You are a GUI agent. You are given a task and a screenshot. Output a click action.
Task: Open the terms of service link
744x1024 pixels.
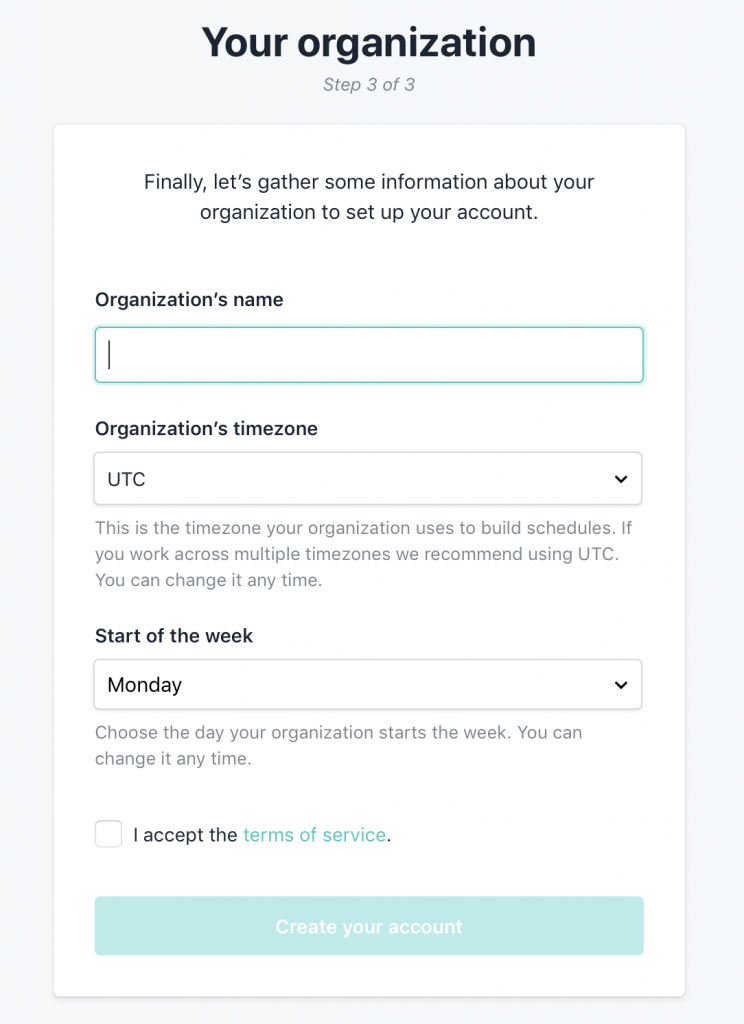(x=314, y=835)
